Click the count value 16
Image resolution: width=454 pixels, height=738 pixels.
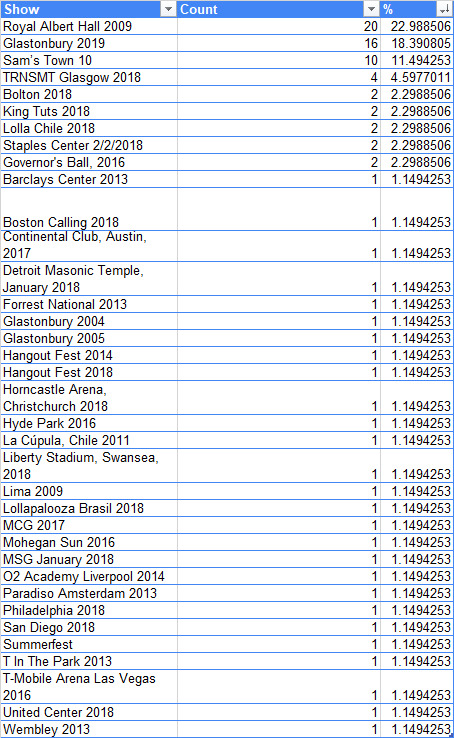(371, 43)
